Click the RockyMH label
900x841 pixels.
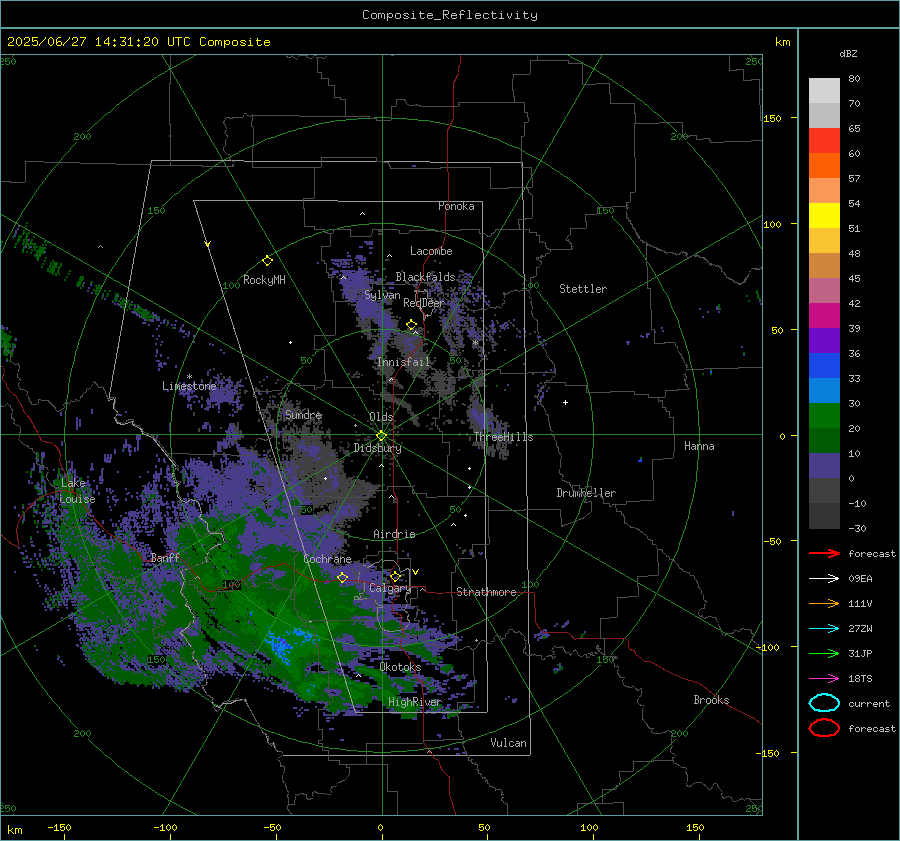[264, 280]
